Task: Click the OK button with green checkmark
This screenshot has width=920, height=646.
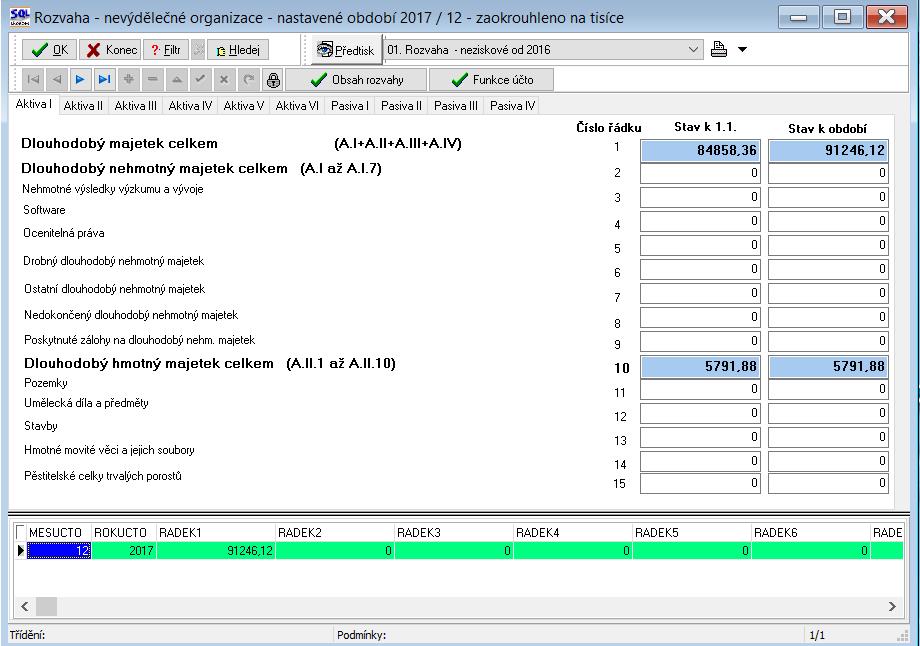Action: click(49, 50)
